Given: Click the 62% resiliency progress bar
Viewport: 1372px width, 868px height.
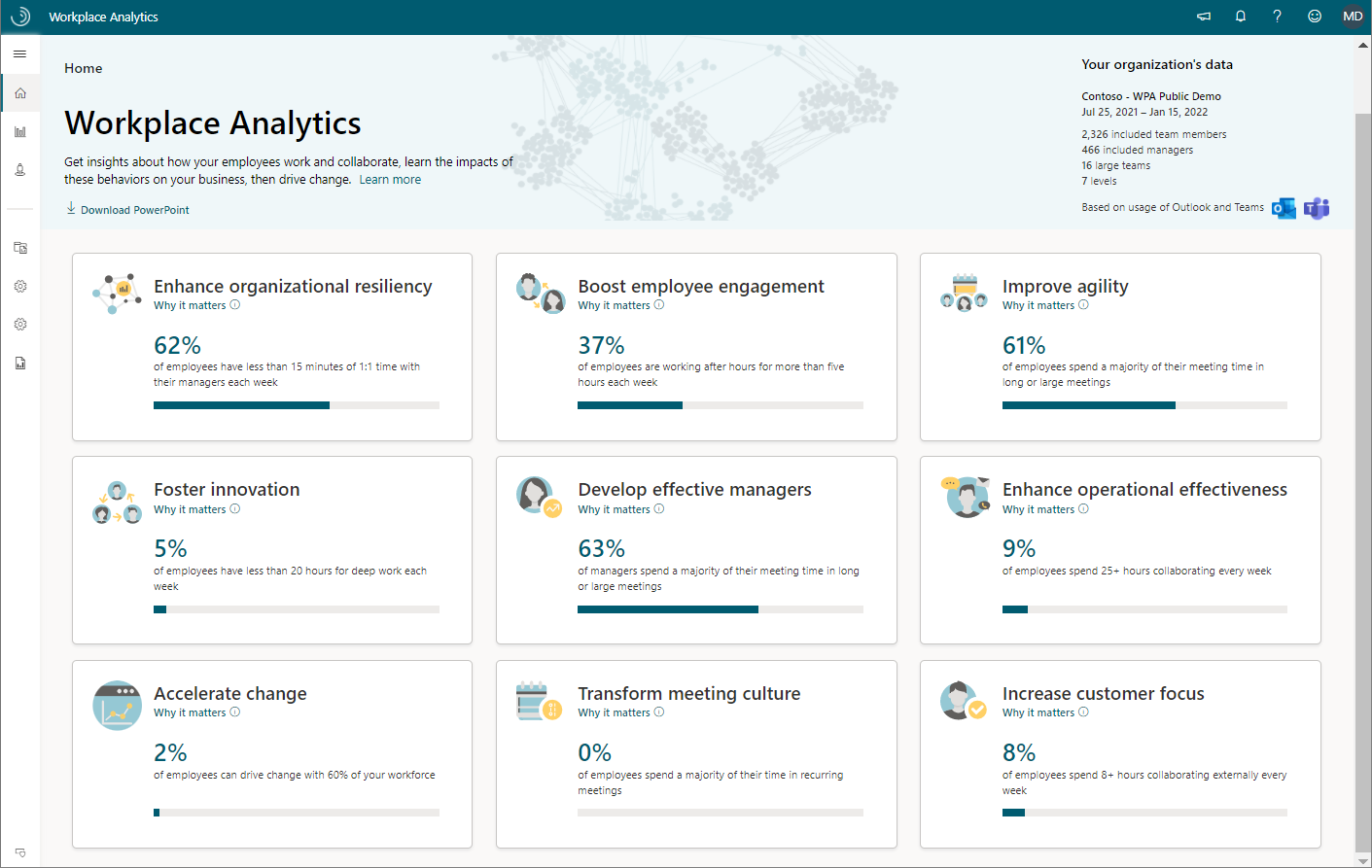Looking at the screenshot, I should point(297,405).
